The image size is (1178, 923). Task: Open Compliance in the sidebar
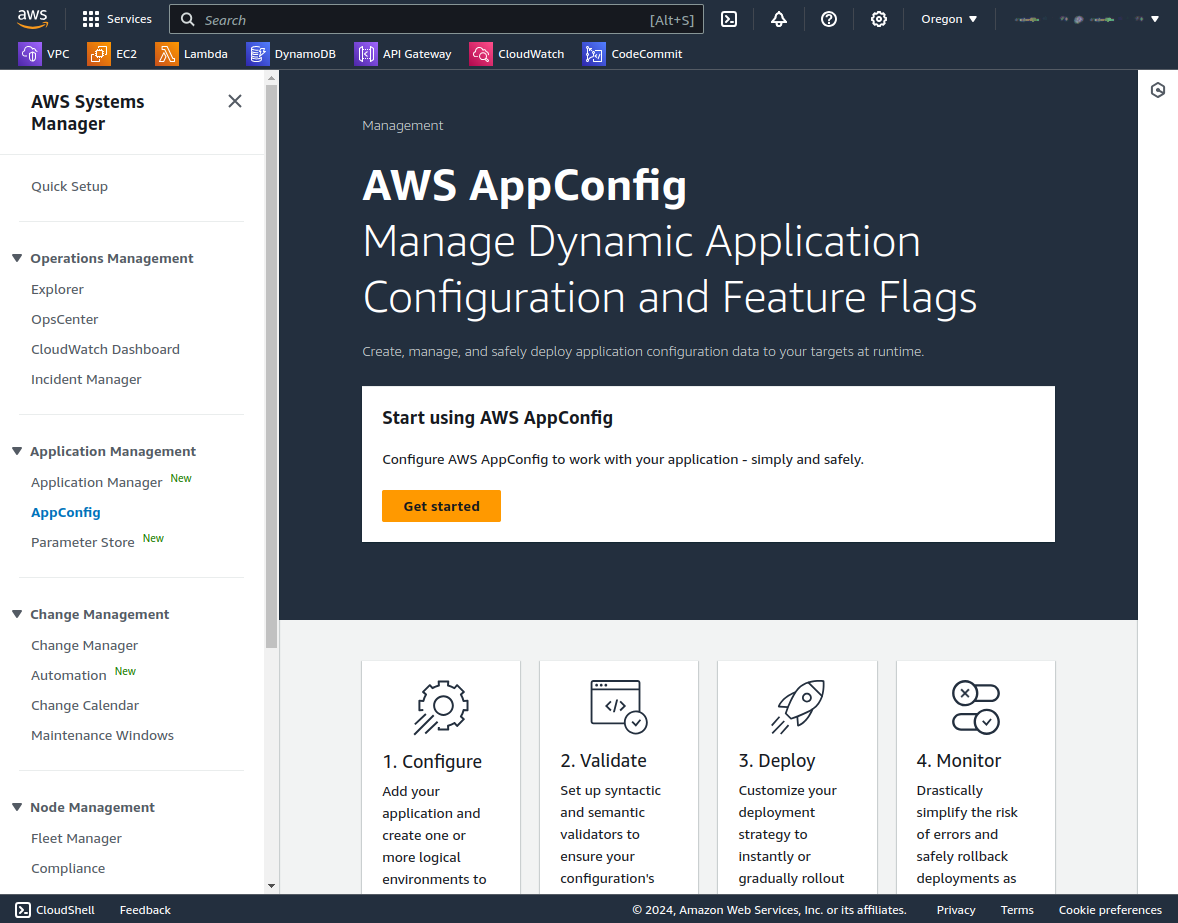pos(68,868)
